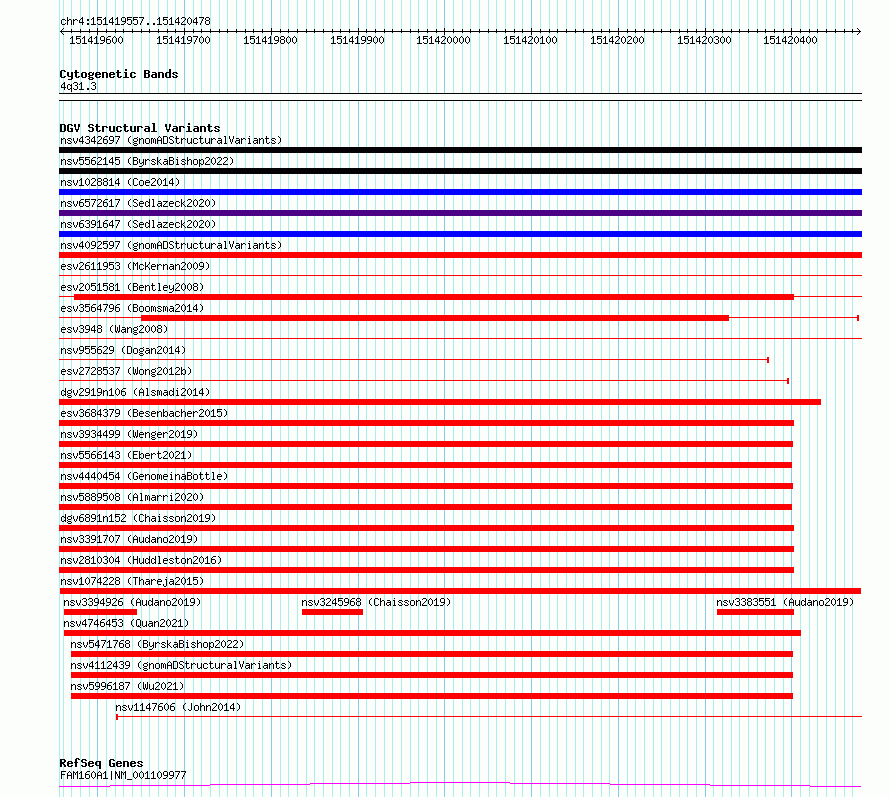This screenshot has width=890, height=797.
Task: Click the black bar under nsv5562145
Action: (x=460, y=171)
